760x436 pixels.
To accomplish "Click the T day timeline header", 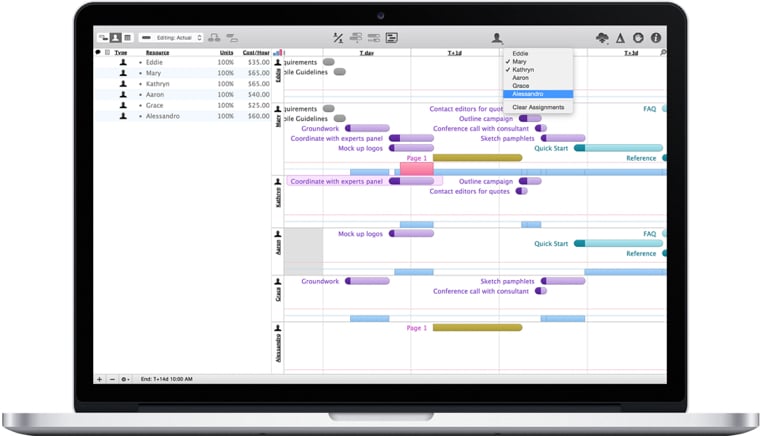I will 366,53.
